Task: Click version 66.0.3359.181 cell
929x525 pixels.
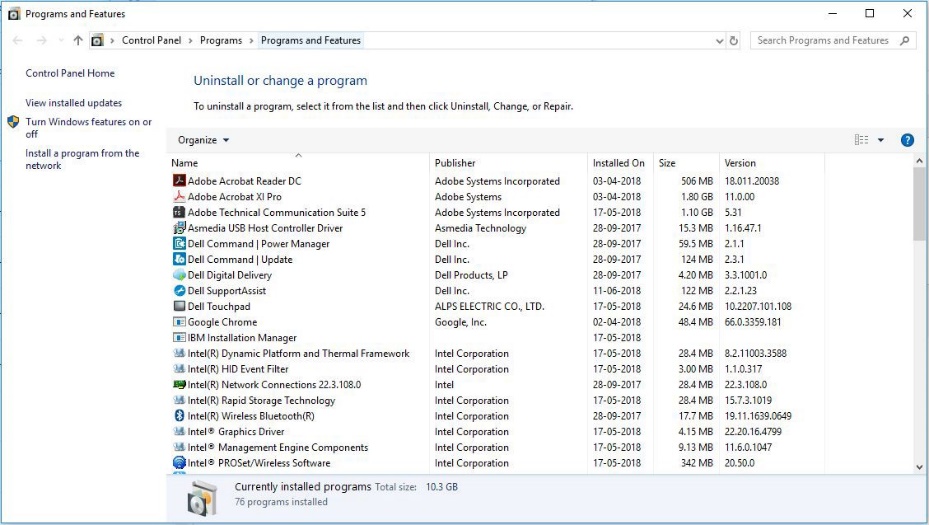Action: tap(752, 322)
